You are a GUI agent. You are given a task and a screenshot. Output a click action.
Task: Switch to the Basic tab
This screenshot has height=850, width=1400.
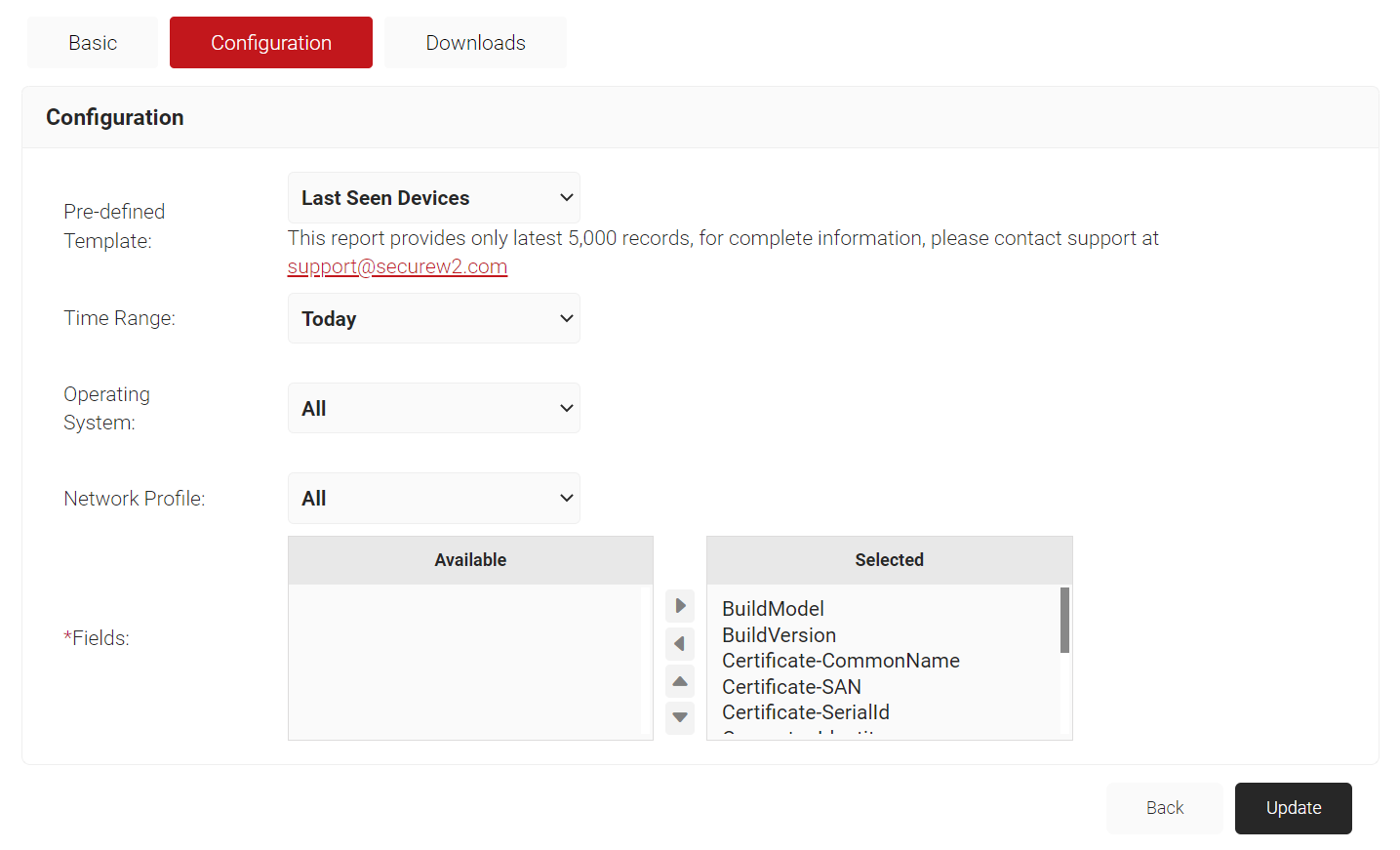tap(93, 43)
